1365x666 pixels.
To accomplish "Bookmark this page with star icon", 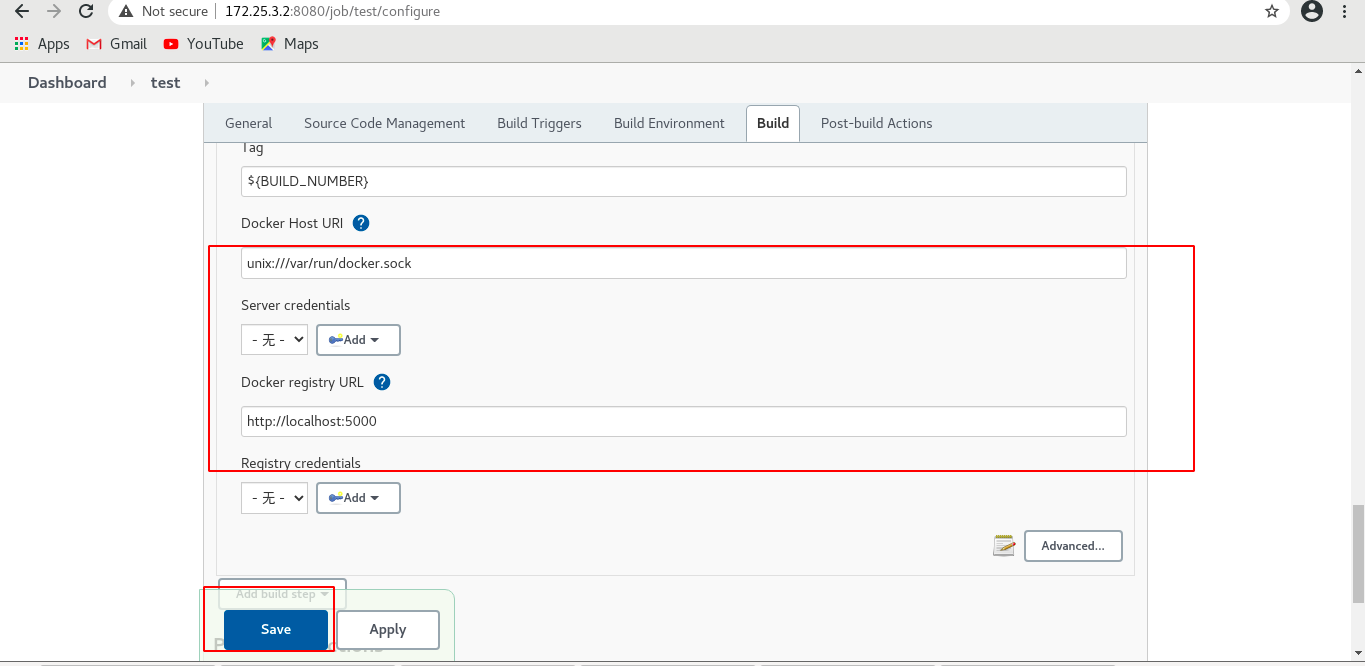I will pyautogui.click(x=1272, y=12).
